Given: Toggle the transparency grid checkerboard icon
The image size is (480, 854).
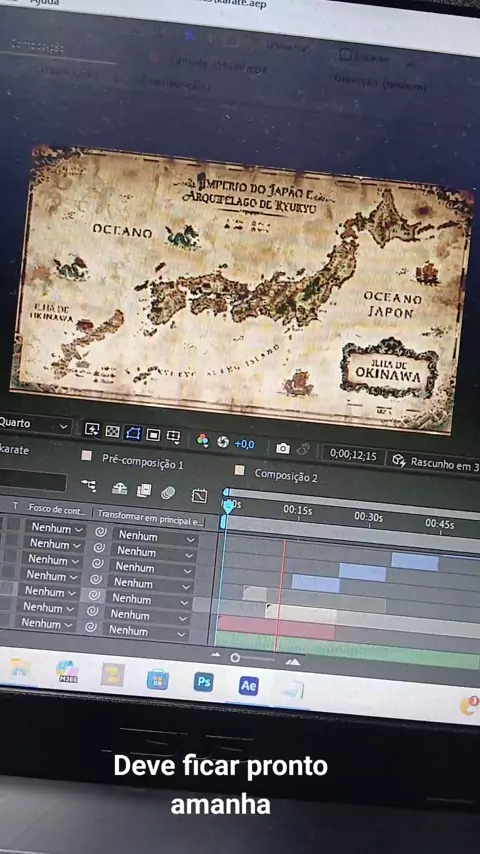Looking at the screenshot, I should [x=112, y=432].
